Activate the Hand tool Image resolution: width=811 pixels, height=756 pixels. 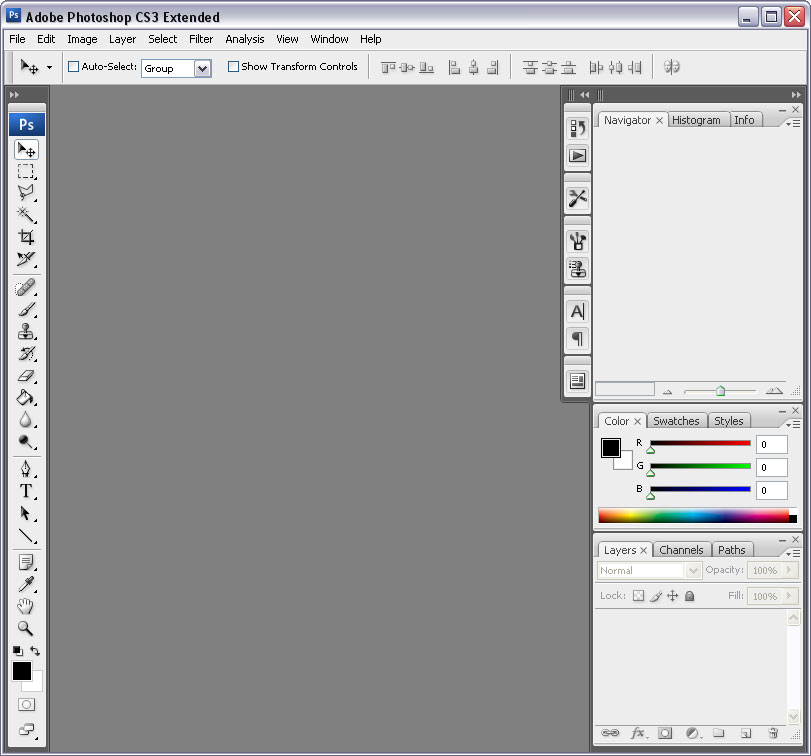26,606
